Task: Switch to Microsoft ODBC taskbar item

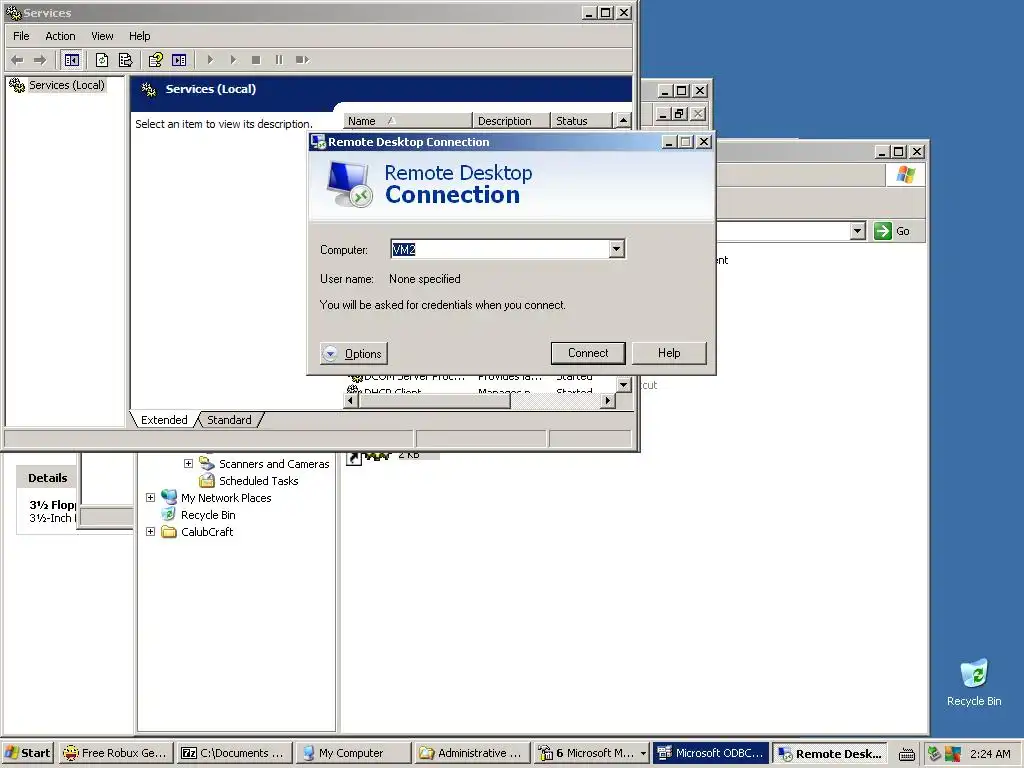Action: point(711,753)
